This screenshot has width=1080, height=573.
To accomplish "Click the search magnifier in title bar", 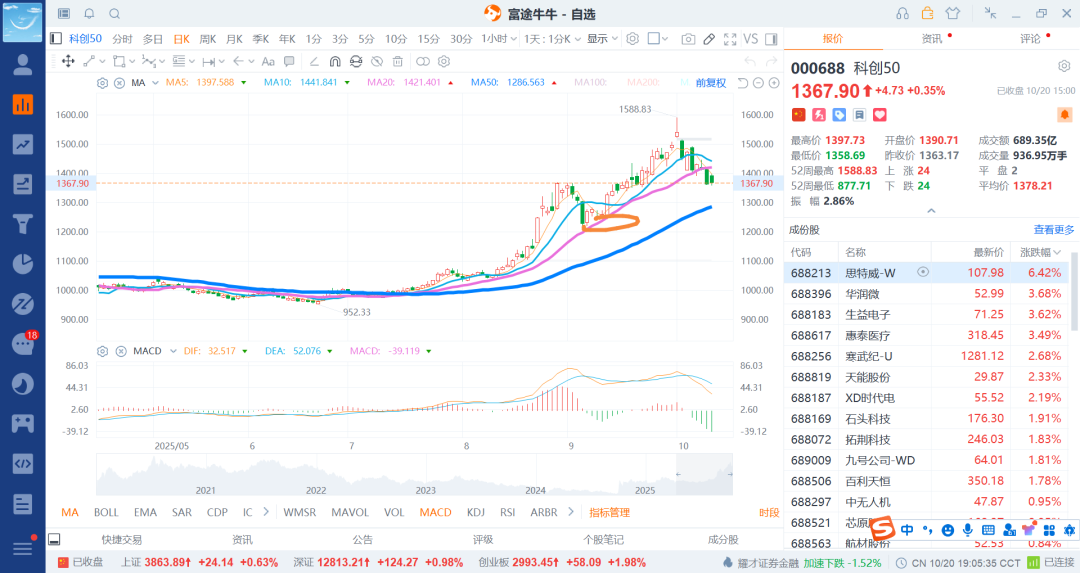I will pos(115,14).
